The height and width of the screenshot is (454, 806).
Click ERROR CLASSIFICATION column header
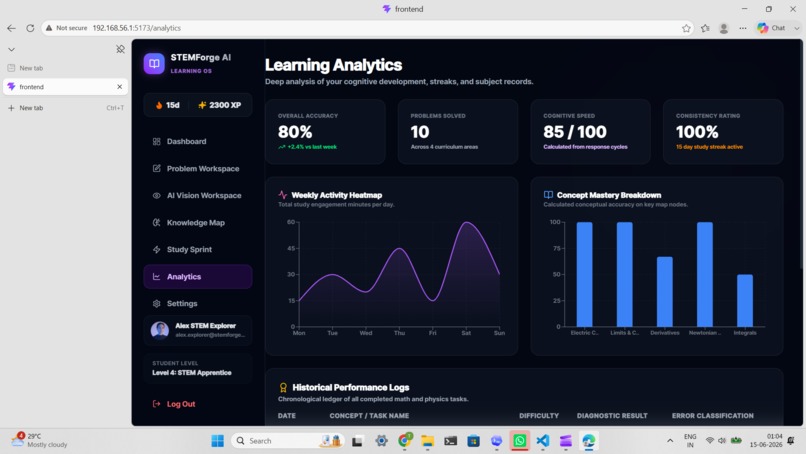coord(712,415)
